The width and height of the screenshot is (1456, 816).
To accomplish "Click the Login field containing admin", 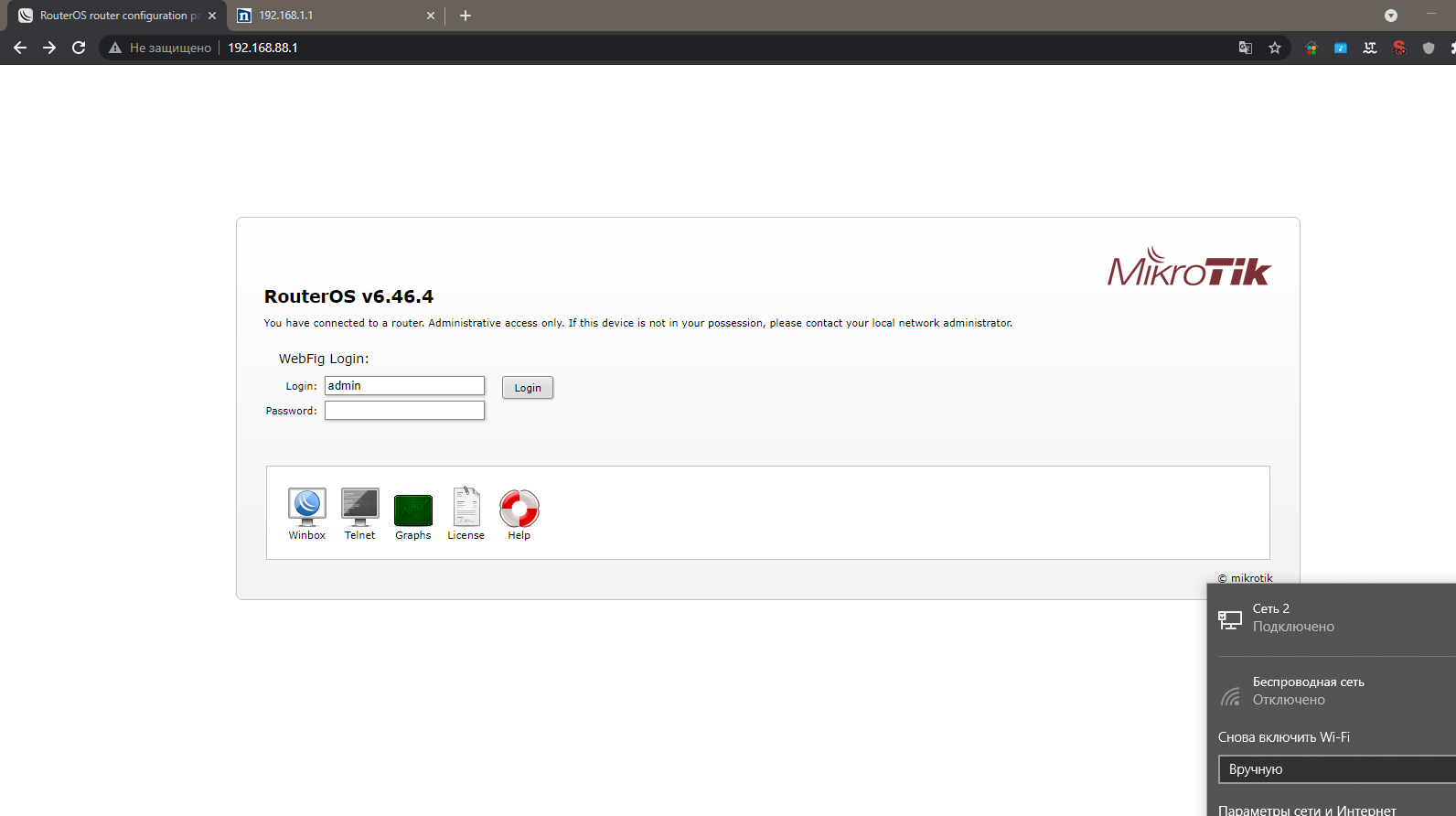I will pyautogui.click(x=404, y=386).
